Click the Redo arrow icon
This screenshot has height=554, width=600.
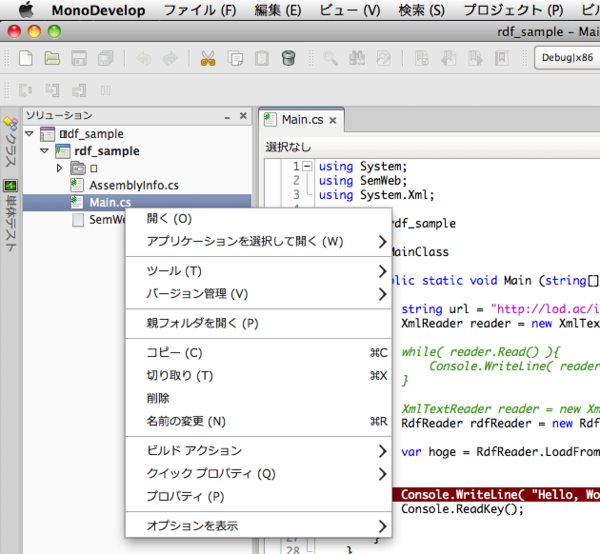[170, 58]
